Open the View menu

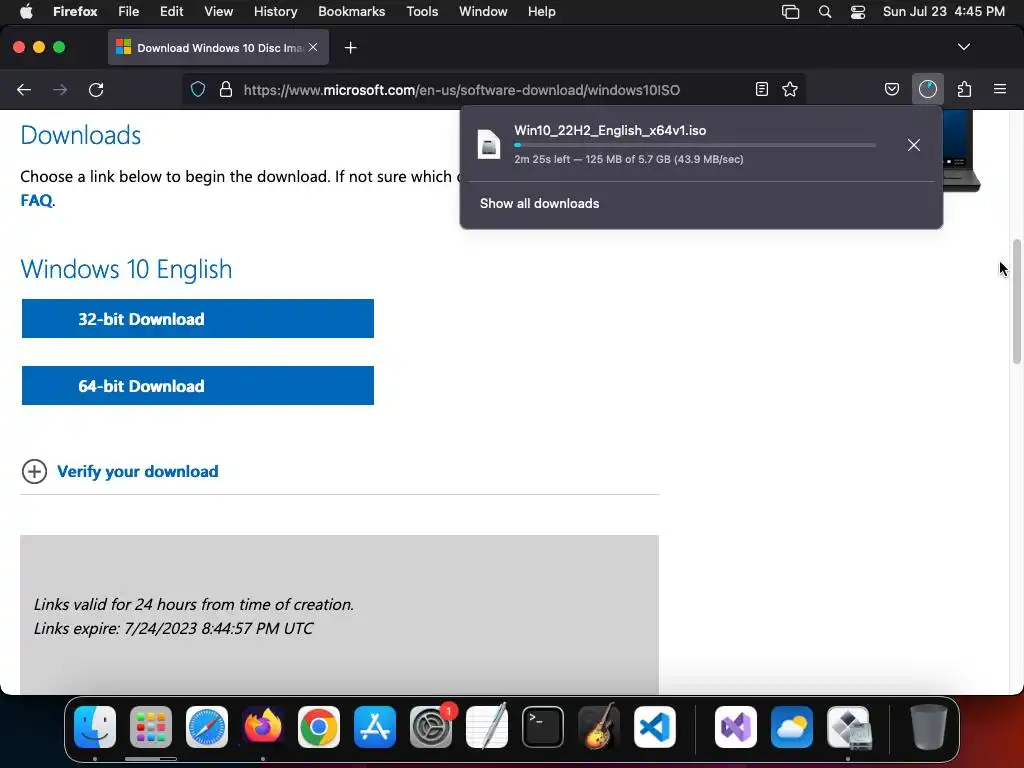(218, 12)
